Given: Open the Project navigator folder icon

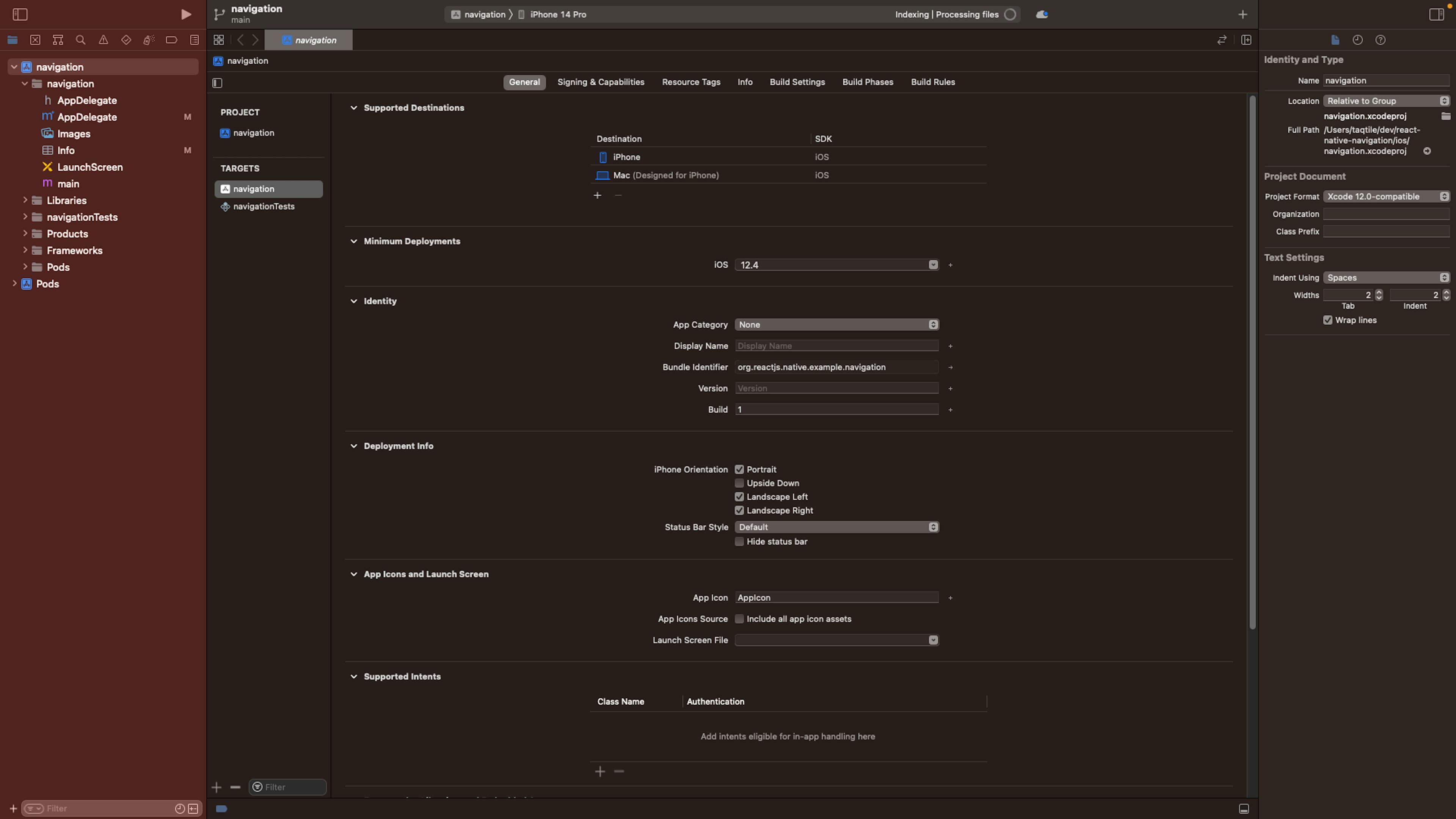Looking at the screenshot, I should pyautogui.click(x=13, y=39).
